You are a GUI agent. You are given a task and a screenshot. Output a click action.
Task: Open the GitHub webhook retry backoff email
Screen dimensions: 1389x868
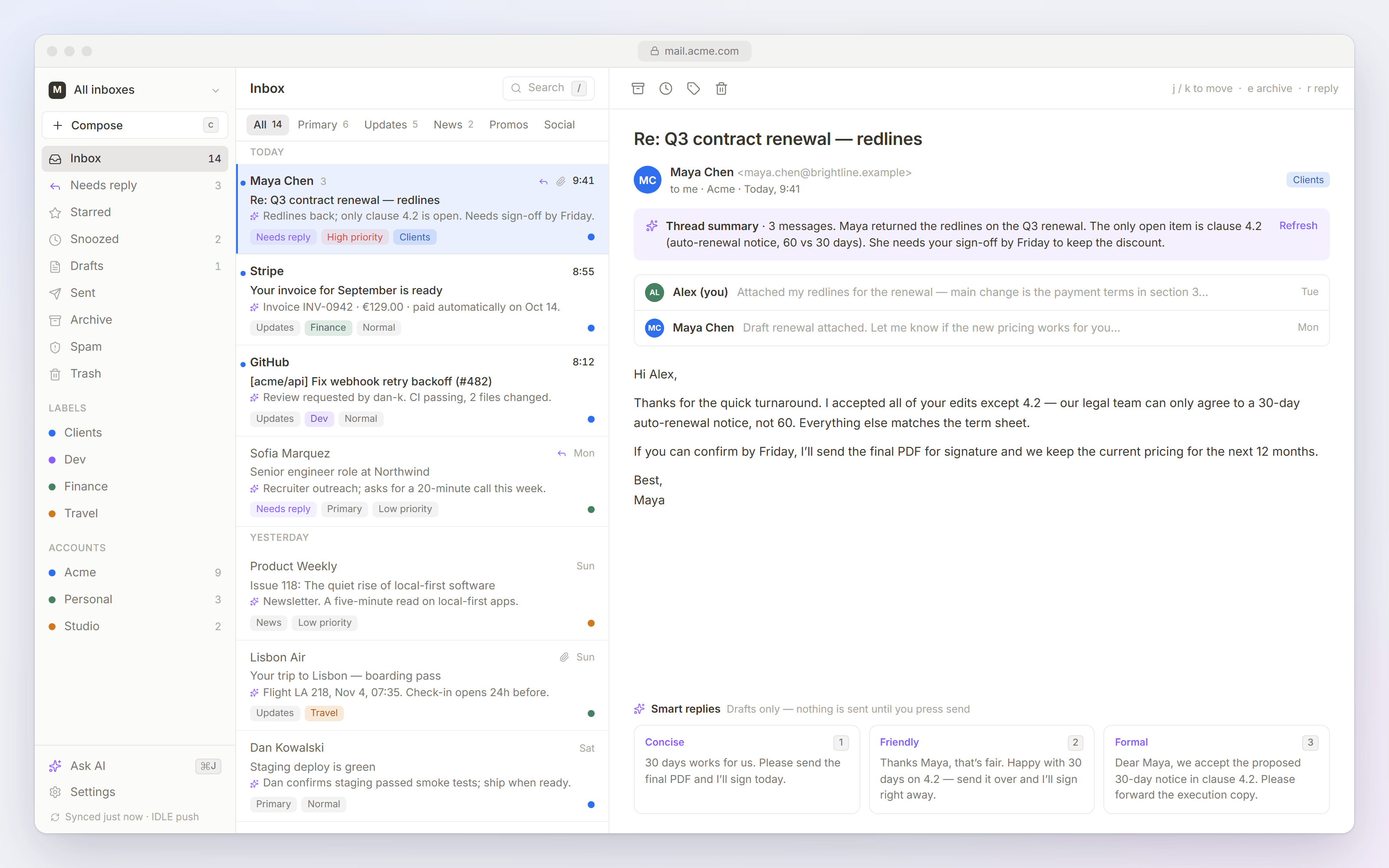[422, 390]
